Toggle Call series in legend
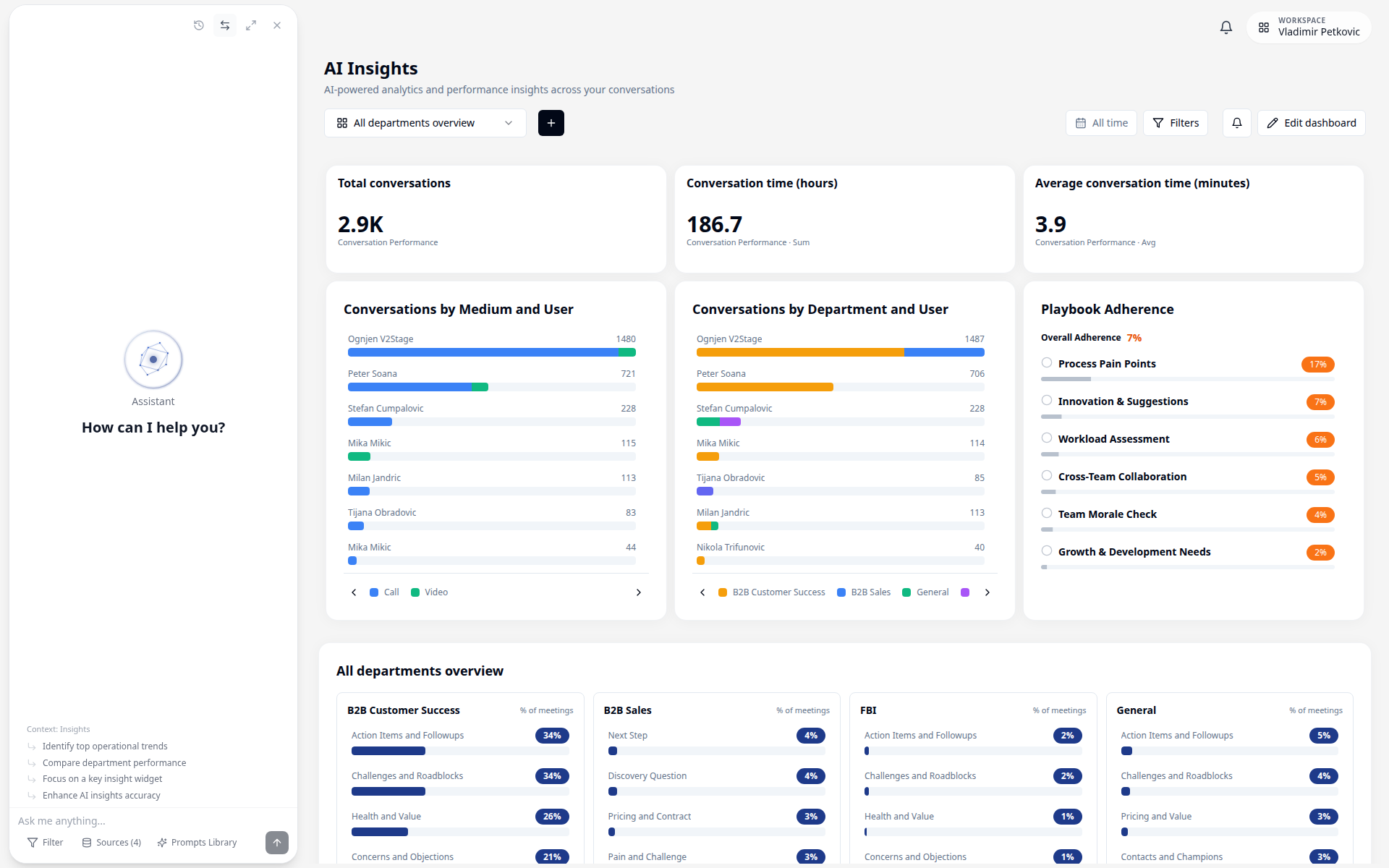 (384, 592)
